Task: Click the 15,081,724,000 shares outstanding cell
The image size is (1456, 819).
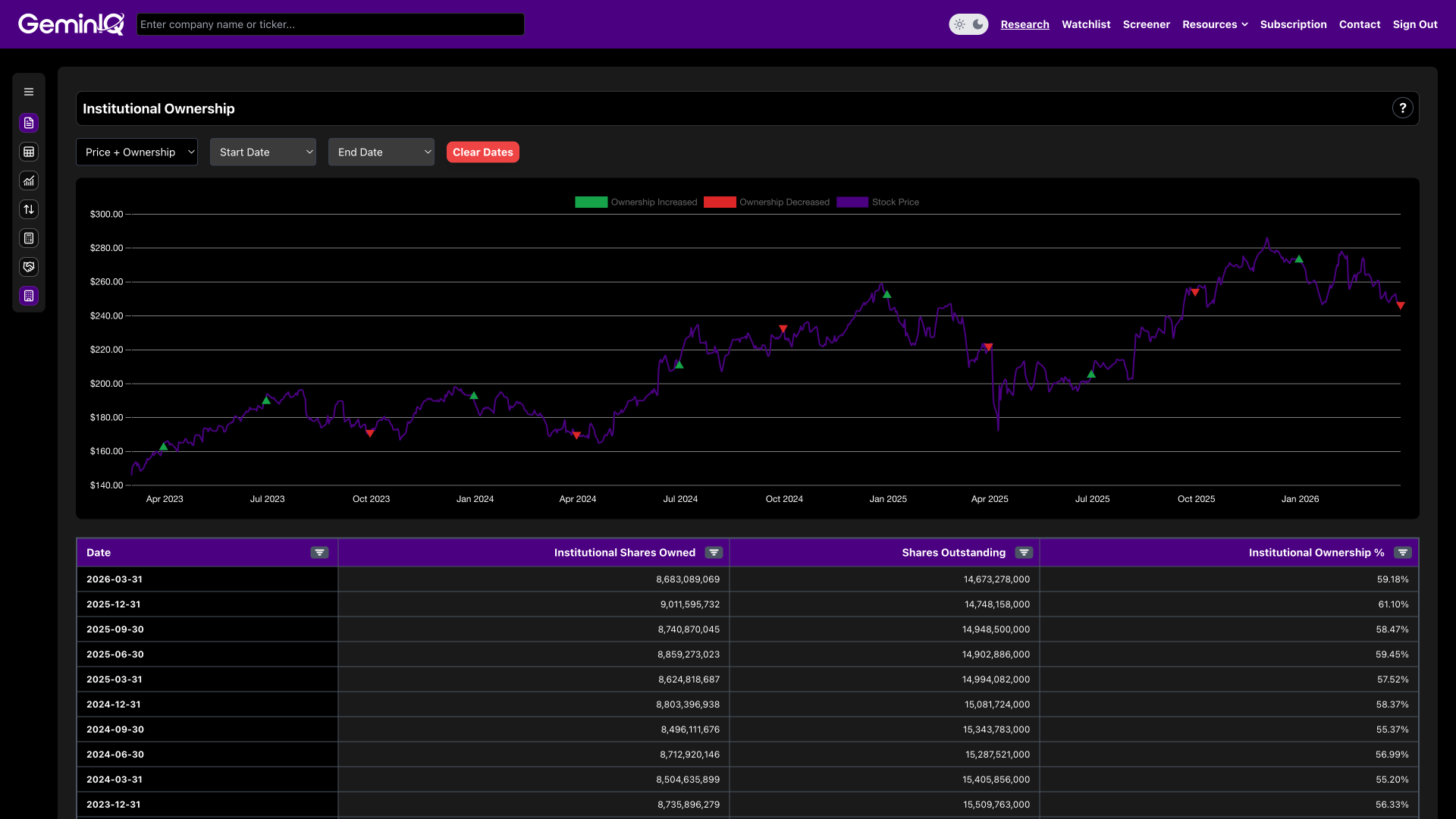Action: tap(884, 704)
